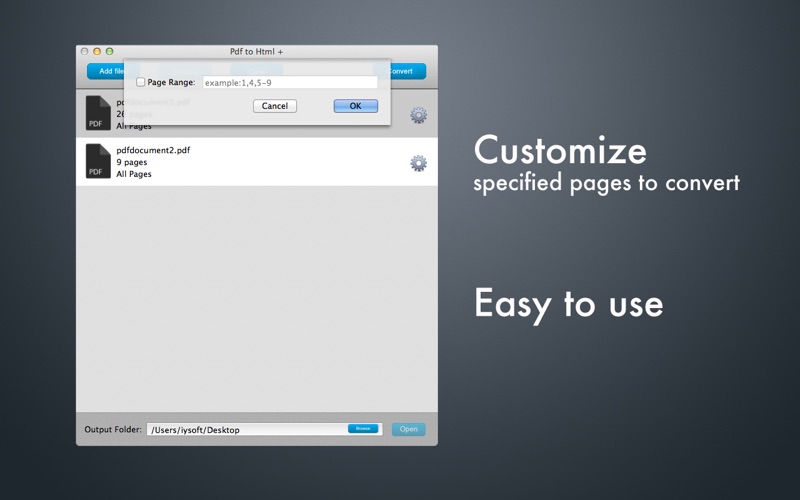The width and height of the screenshot is (800, 500).
Task: Focus the Output Folder path field
Action: click(x=264, y=430)
